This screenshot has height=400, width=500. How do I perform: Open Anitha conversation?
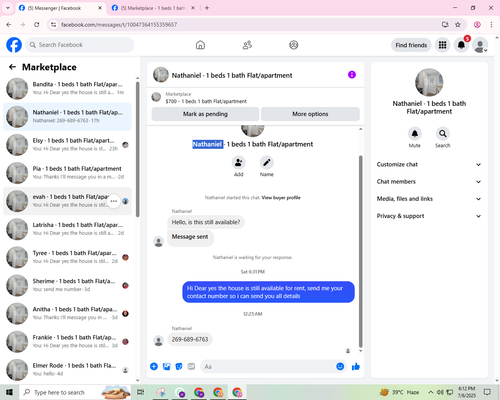point(67,313)
